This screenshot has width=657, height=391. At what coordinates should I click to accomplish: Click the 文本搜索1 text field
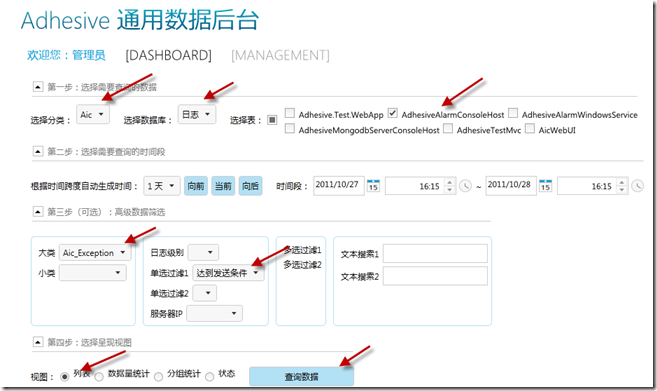(435, 254)
